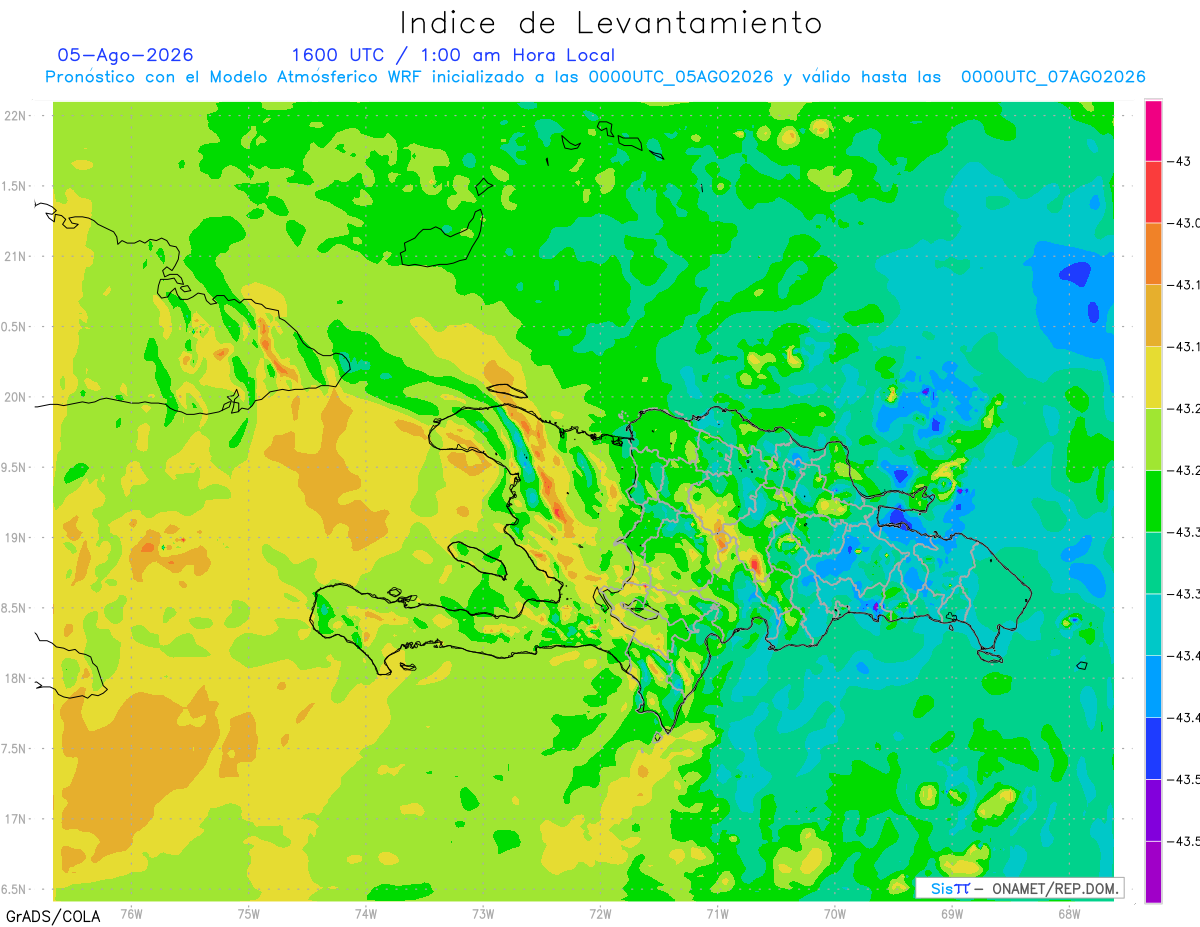This screenshot has height=927, width=1200.
Task: Click the dark blue swatch in the color scale
Action: pos(1153,748)
